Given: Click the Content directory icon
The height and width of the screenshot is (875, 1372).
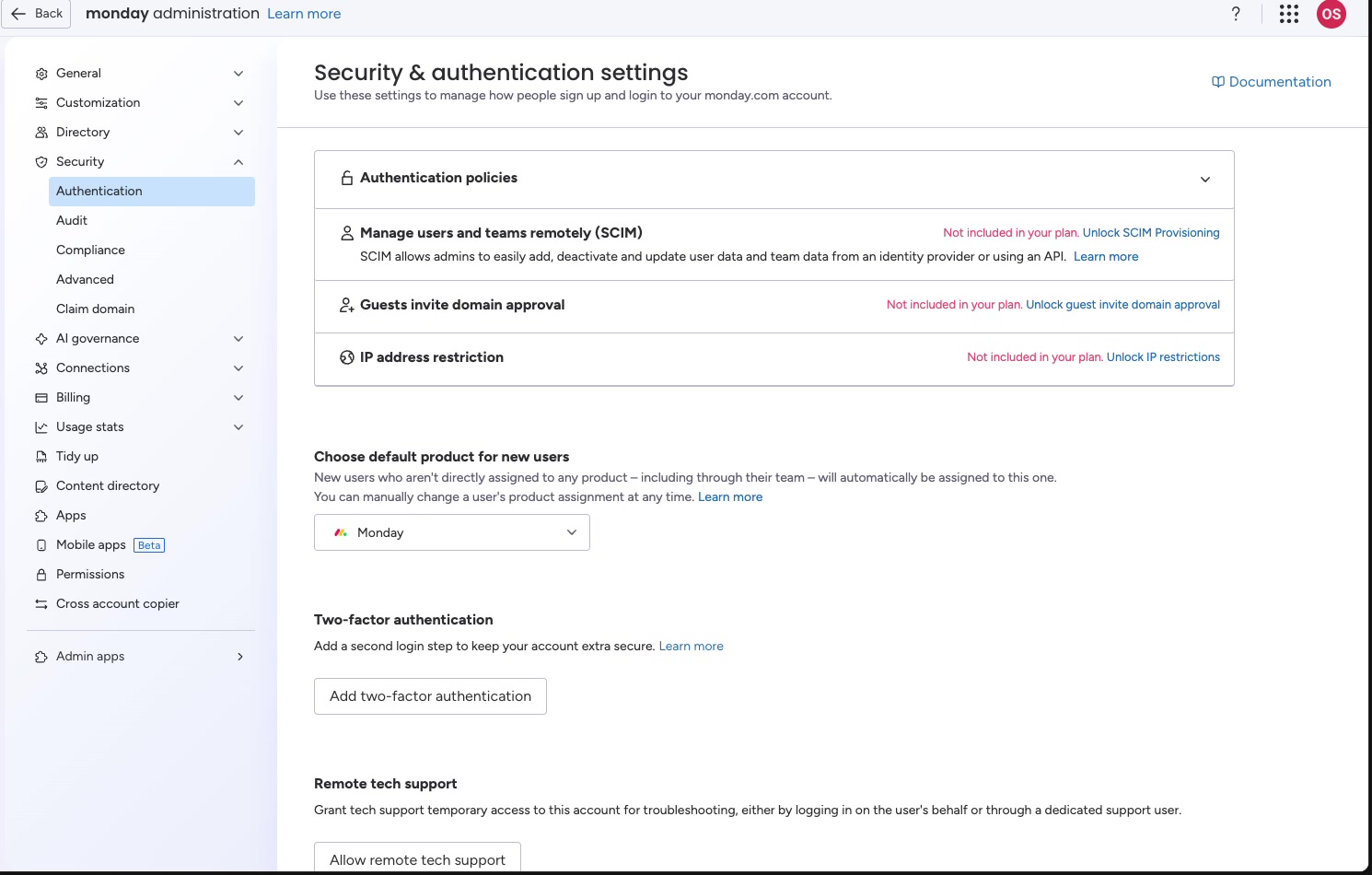Looking at the screenshot, I should [x=41, y=486].
